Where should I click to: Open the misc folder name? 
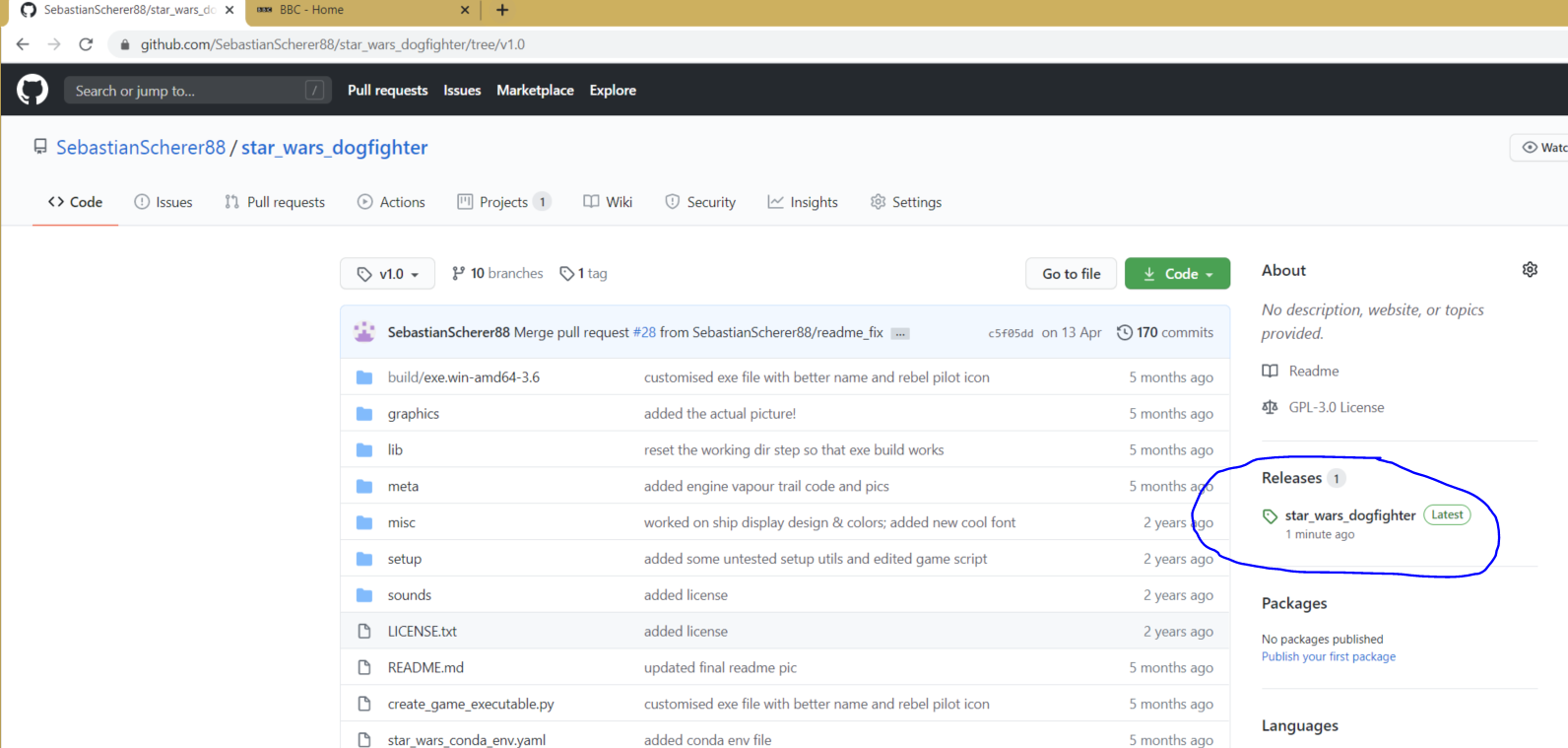pyautogui.click(x=402, y=523)
